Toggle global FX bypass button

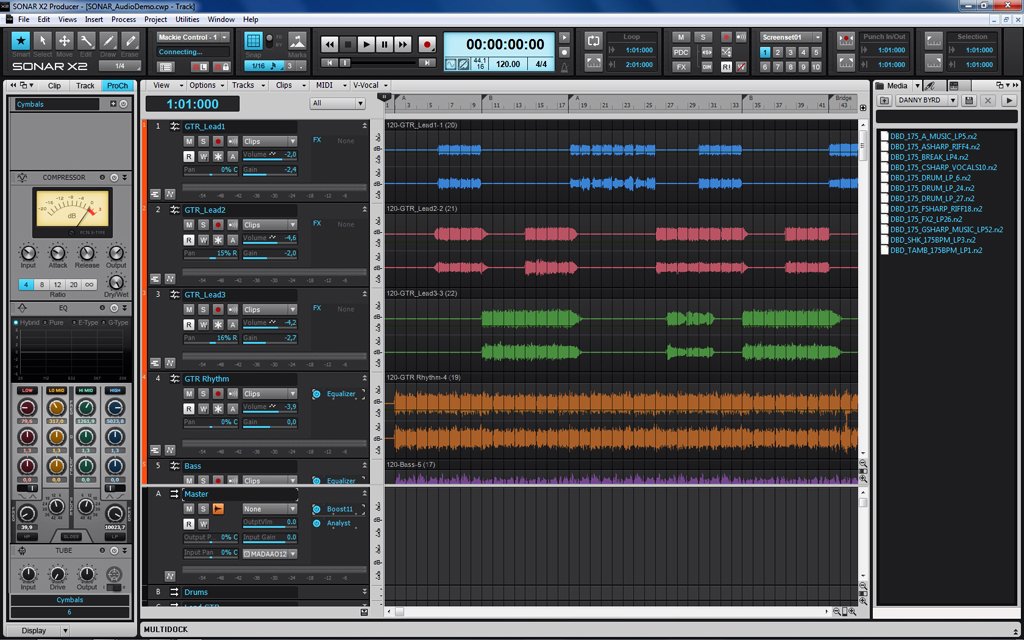(x=681, y=67)
